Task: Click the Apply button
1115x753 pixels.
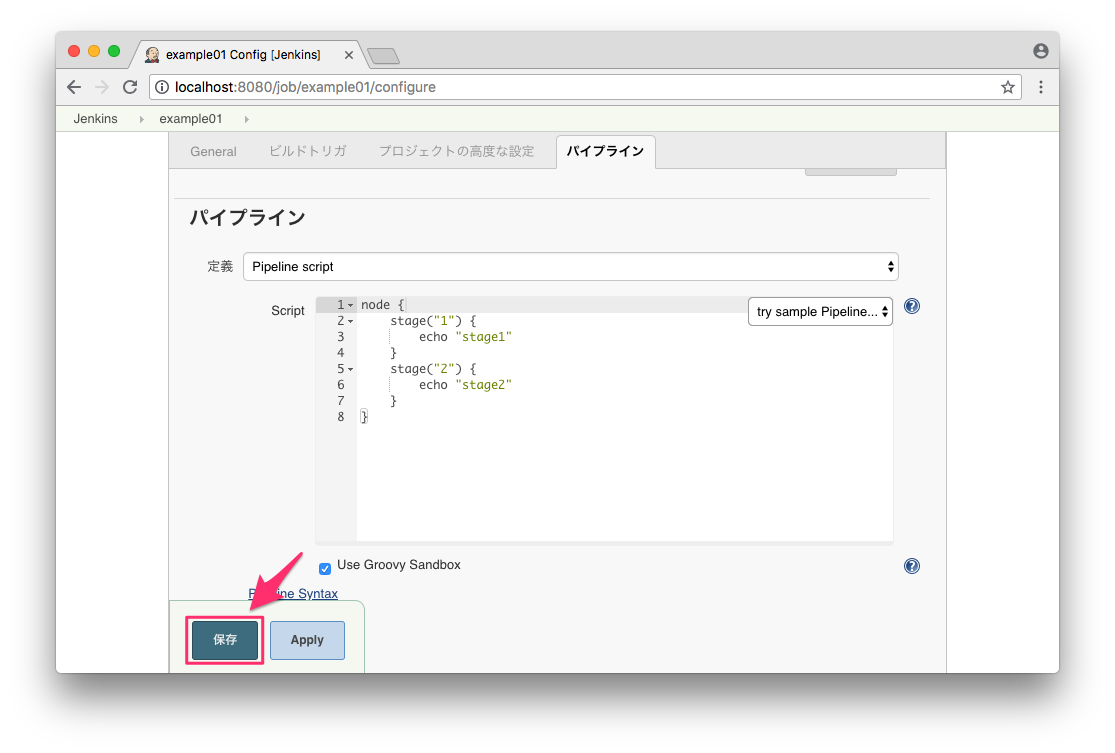Action: click(x=307, y=640)
